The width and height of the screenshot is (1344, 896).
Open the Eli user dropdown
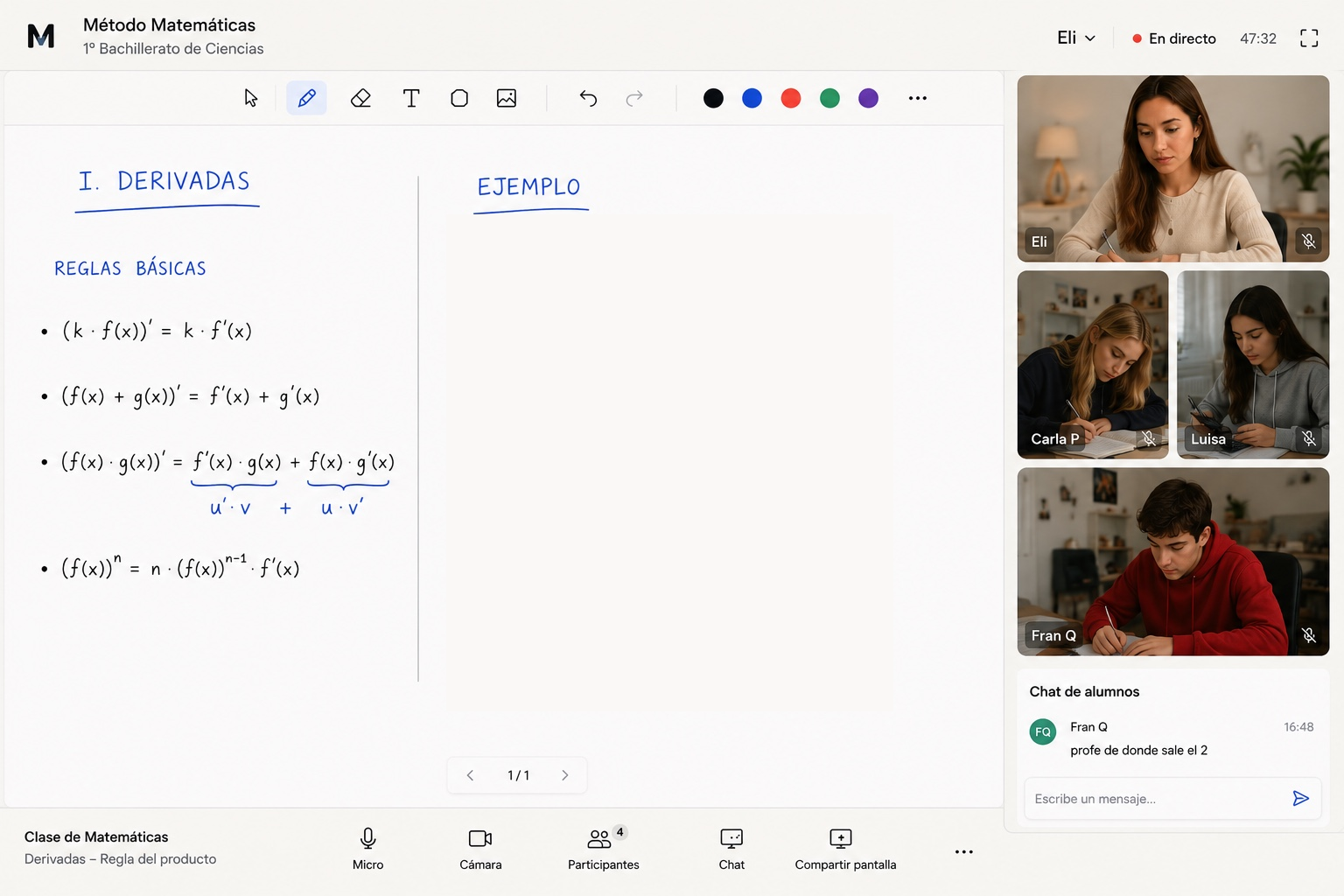coord(1076,38)
